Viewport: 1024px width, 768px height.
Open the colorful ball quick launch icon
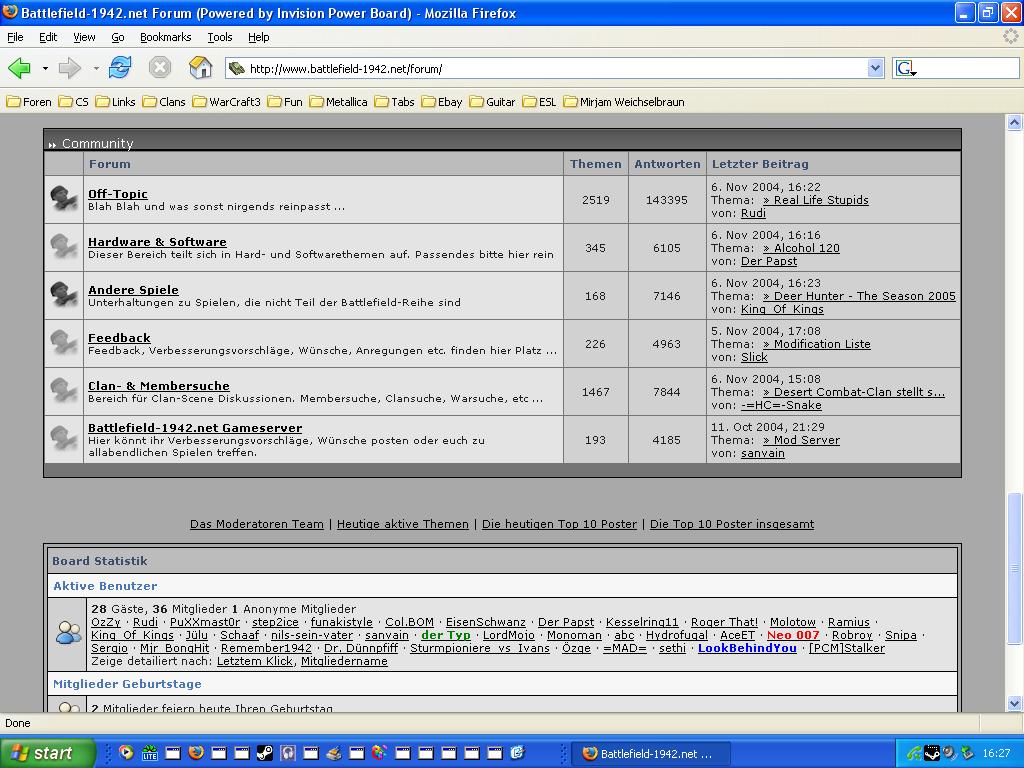379,753
